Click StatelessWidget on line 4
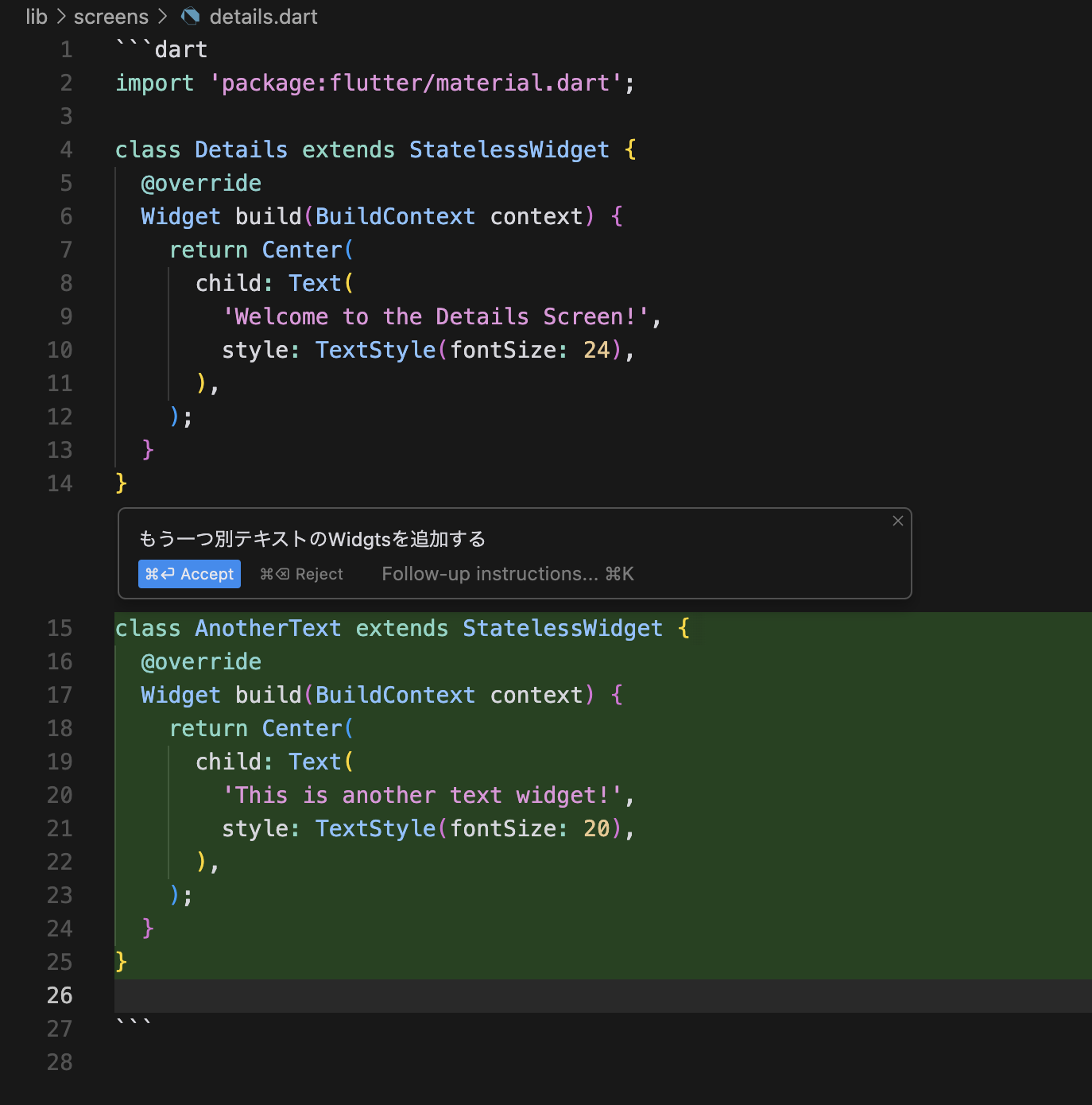1092x1105 pixels. pos(509,150)
